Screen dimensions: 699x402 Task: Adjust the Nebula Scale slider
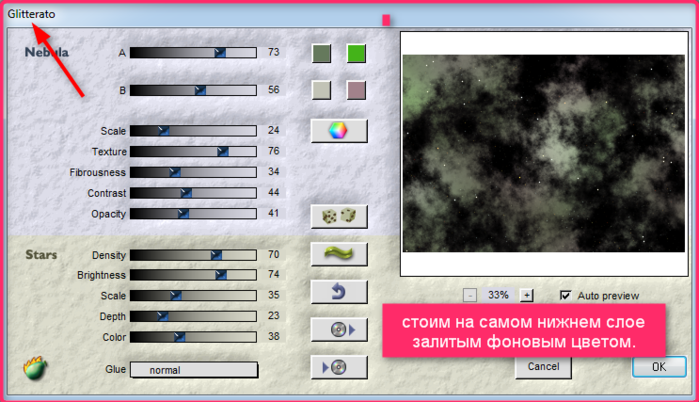click(193, 131)
